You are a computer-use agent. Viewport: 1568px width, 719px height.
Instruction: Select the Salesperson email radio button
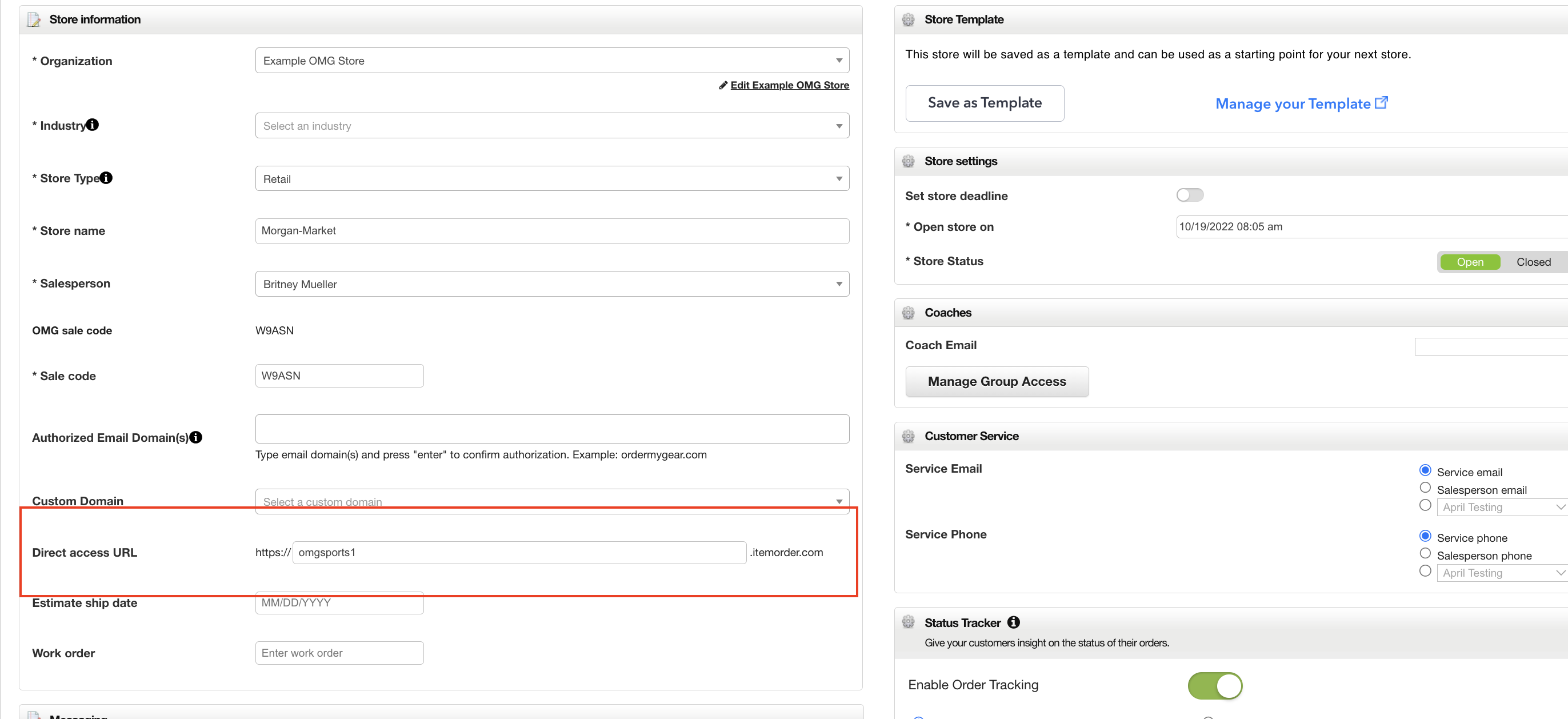[x=1425, y=488]
